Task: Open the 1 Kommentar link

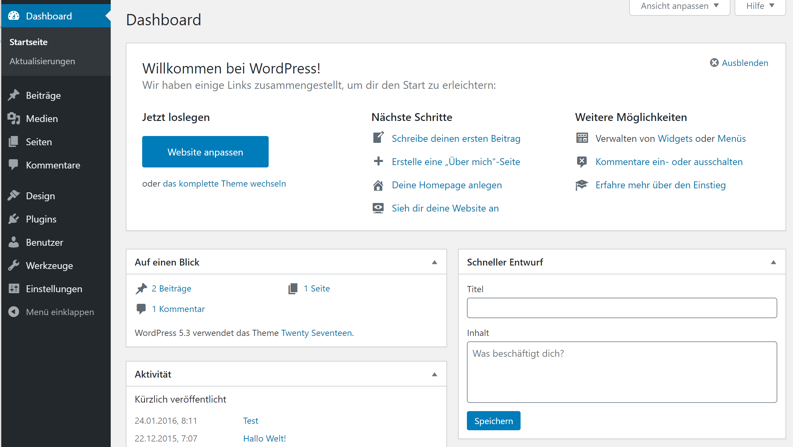Action: click(178, 309)
